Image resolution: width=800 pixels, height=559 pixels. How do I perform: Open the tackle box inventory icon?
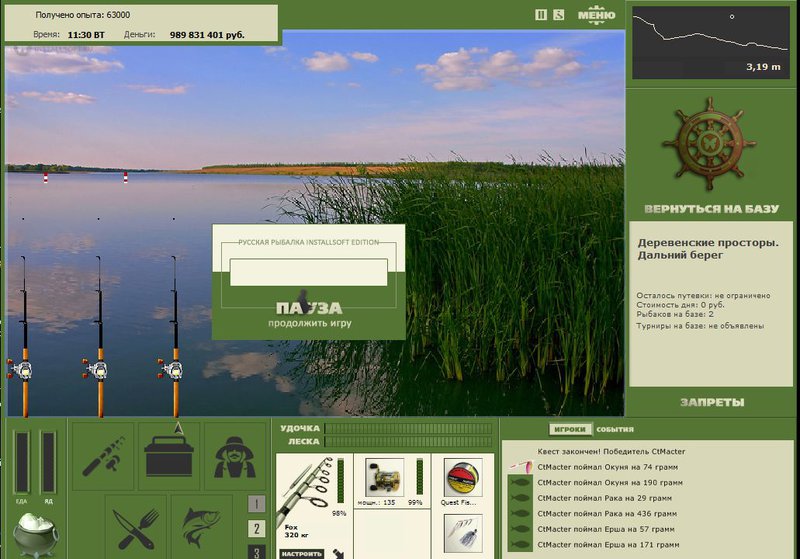pos(169,456)
